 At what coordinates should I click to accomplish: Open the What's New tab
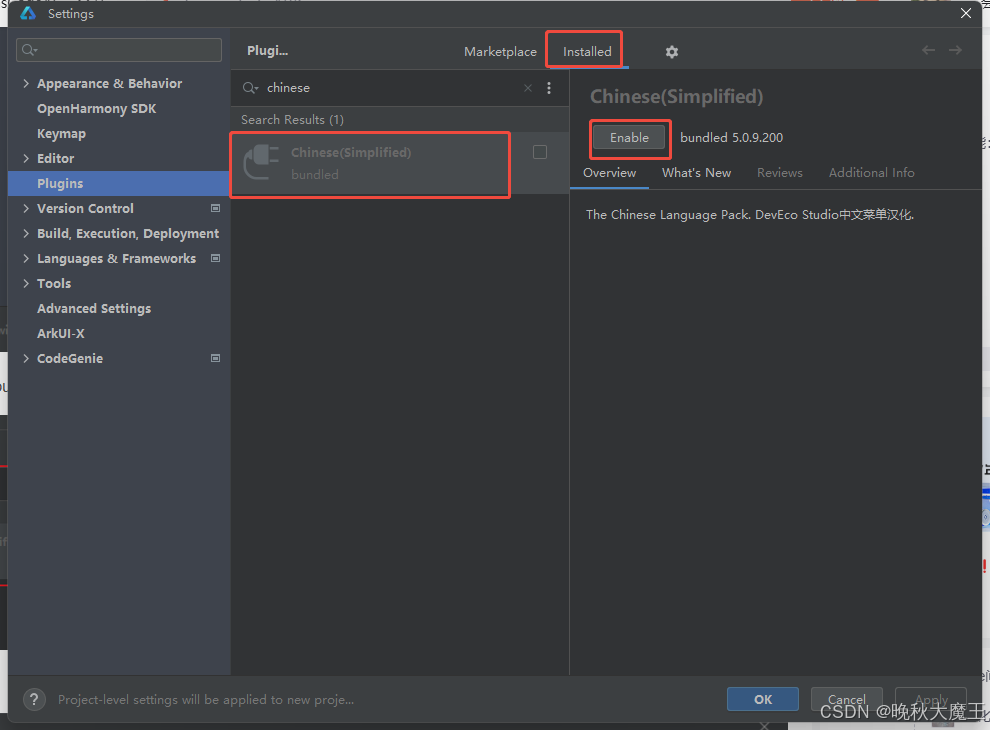[696, 172]
